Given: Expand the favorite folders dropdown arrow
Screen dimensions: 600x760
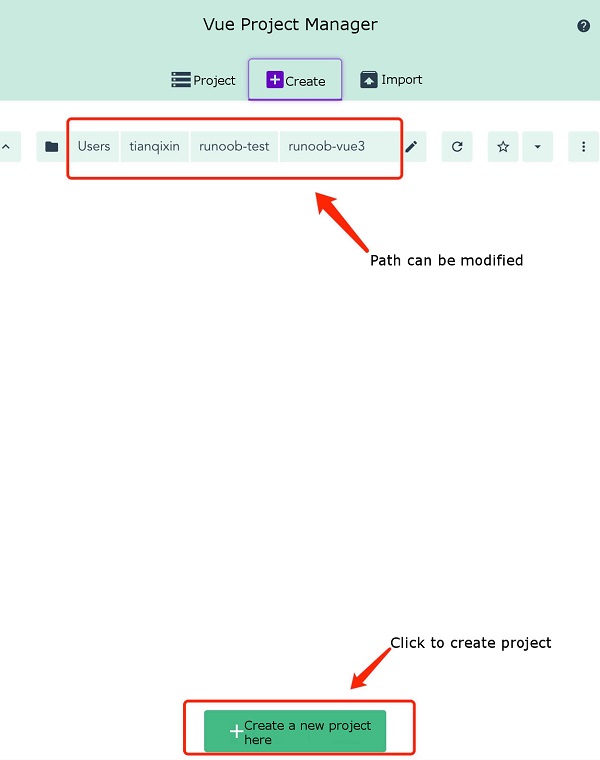Looking at the screenshot, I should [x=537, y=147].
